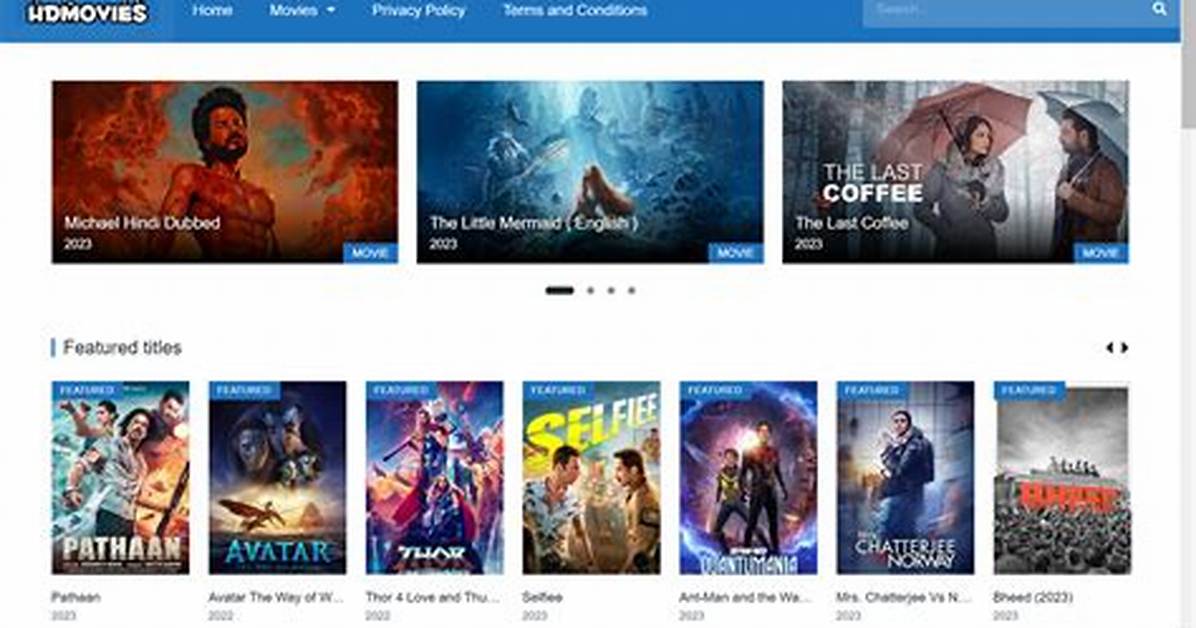Open the Selfiee poster
This screenshot has height=628, width=1196.
pos(591,478)
